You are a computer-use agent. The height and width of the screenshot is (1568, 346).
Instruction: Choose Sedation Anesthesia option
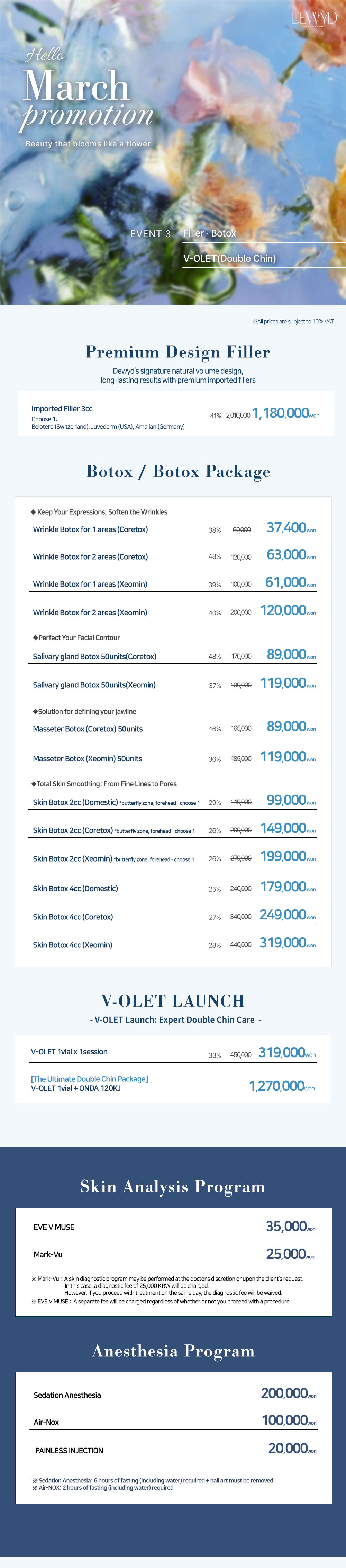(67, 1395)
